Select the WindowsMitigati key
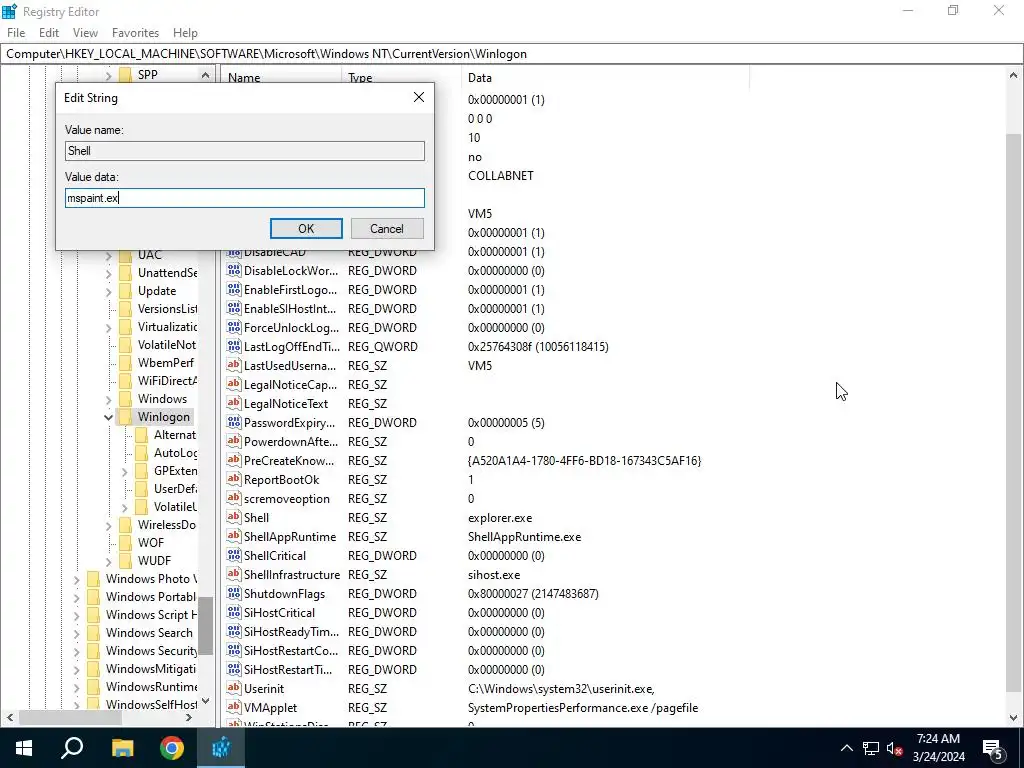1024x768 pixels. [x=151, y=669]
